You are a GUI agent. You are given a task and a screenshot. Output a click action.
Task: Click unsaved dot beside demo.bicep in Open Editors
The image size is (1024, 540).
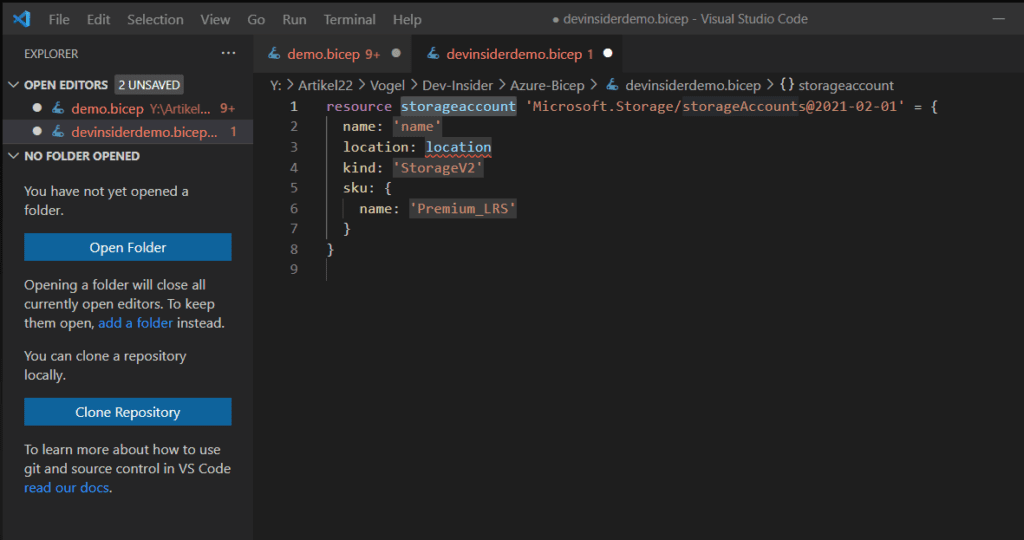tap(37, 108)
